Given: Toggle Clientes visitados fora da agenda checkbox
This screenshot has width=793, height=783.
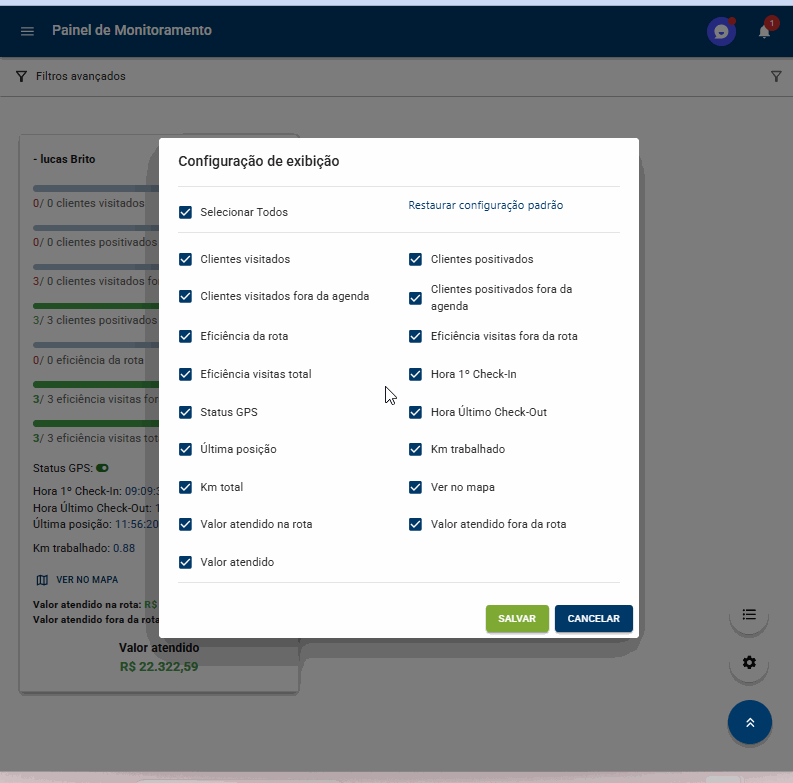Looking at the screenshot, I should pos(185,296).
